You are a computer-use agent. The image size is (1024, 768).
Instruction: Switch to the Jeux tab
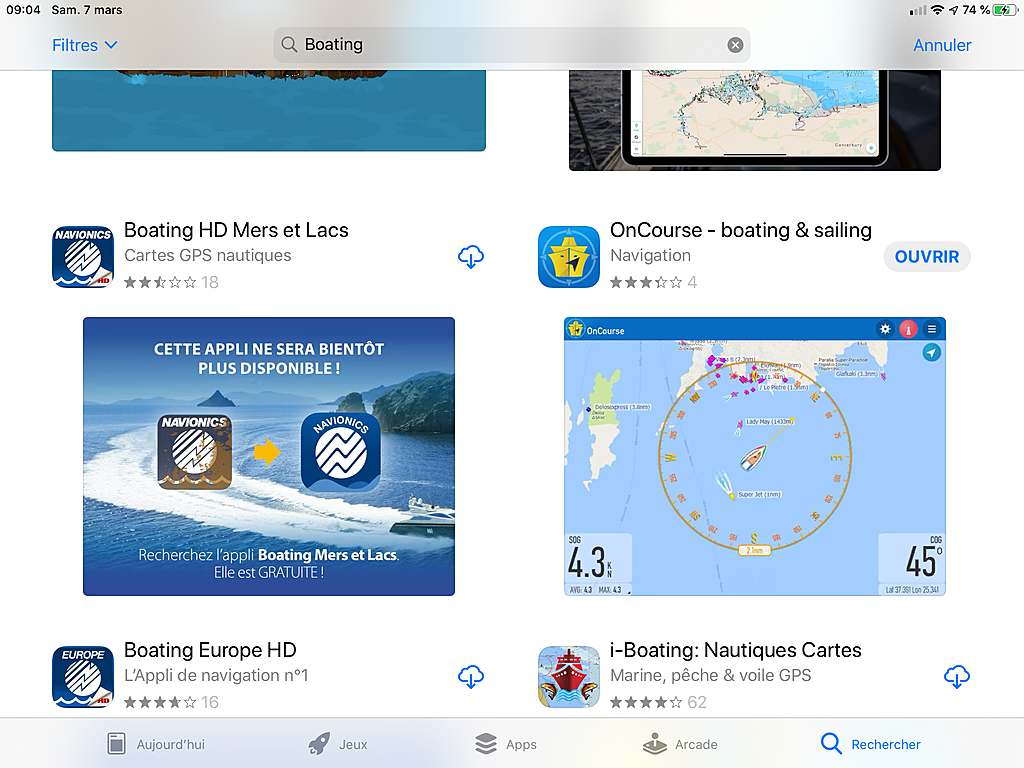pyautogui.click(x=338, y=744)
